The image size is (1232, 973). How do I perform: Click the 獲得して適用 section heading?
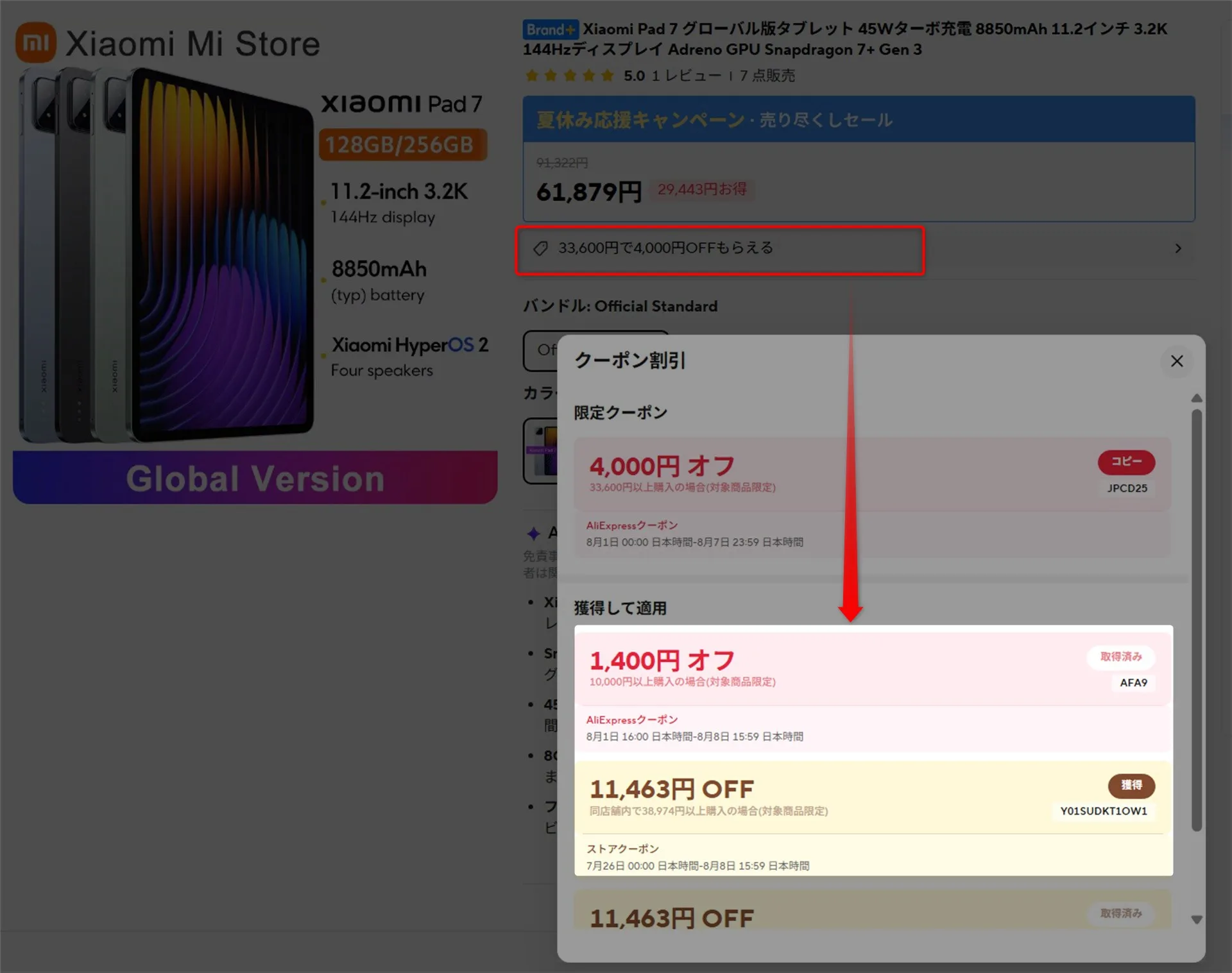620,608
